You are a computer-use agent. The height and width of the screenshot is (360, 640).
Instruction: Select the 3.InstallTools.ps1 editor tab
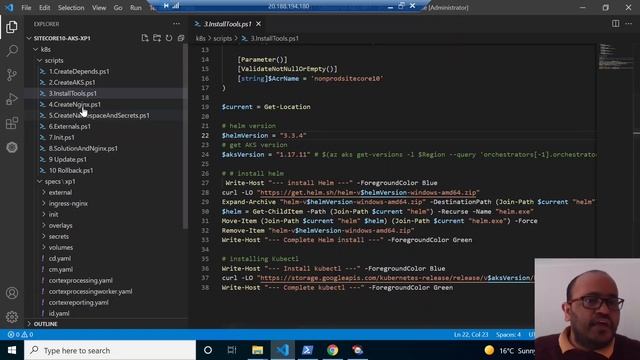228,24
